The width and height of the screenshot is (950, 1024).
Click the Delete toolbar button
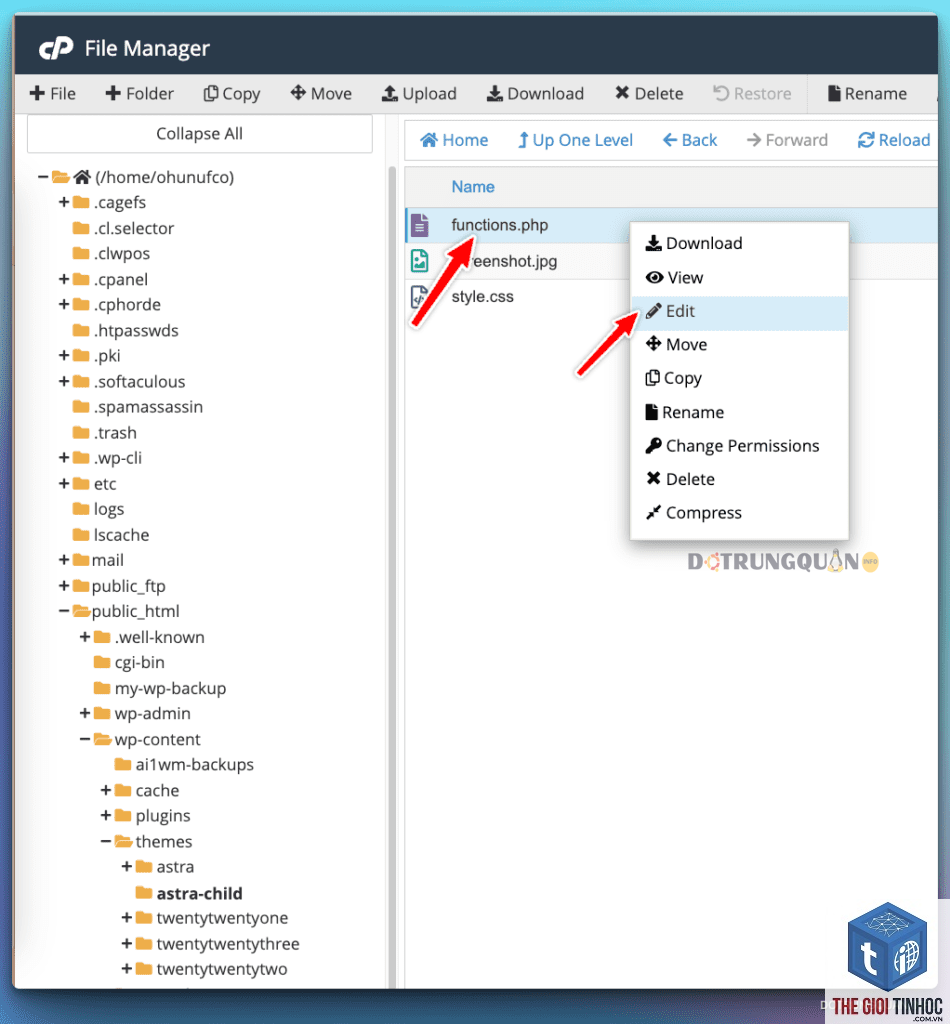(x=649, y=93)
